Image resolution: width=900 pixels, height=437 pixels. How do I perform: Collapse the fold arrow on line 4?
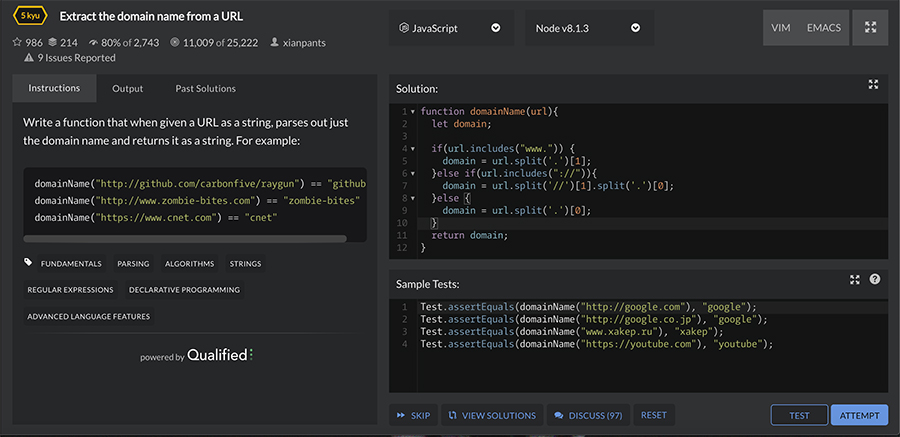[x=413, y=149]
